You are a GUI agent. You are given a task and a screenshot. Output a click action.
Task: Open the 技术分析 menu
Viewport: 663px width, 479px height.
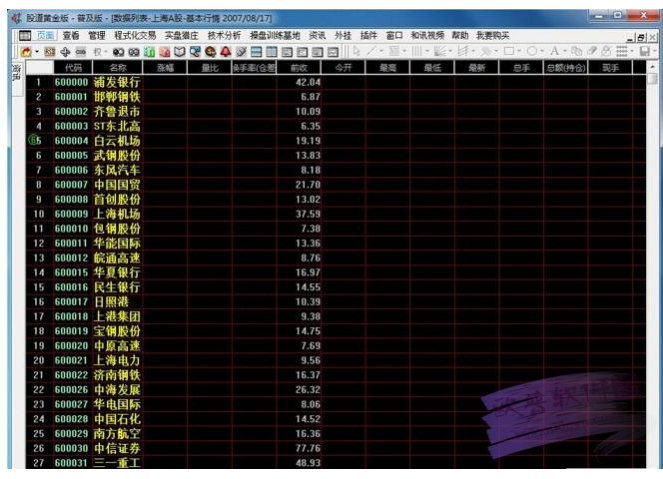(x=224, y=36)
